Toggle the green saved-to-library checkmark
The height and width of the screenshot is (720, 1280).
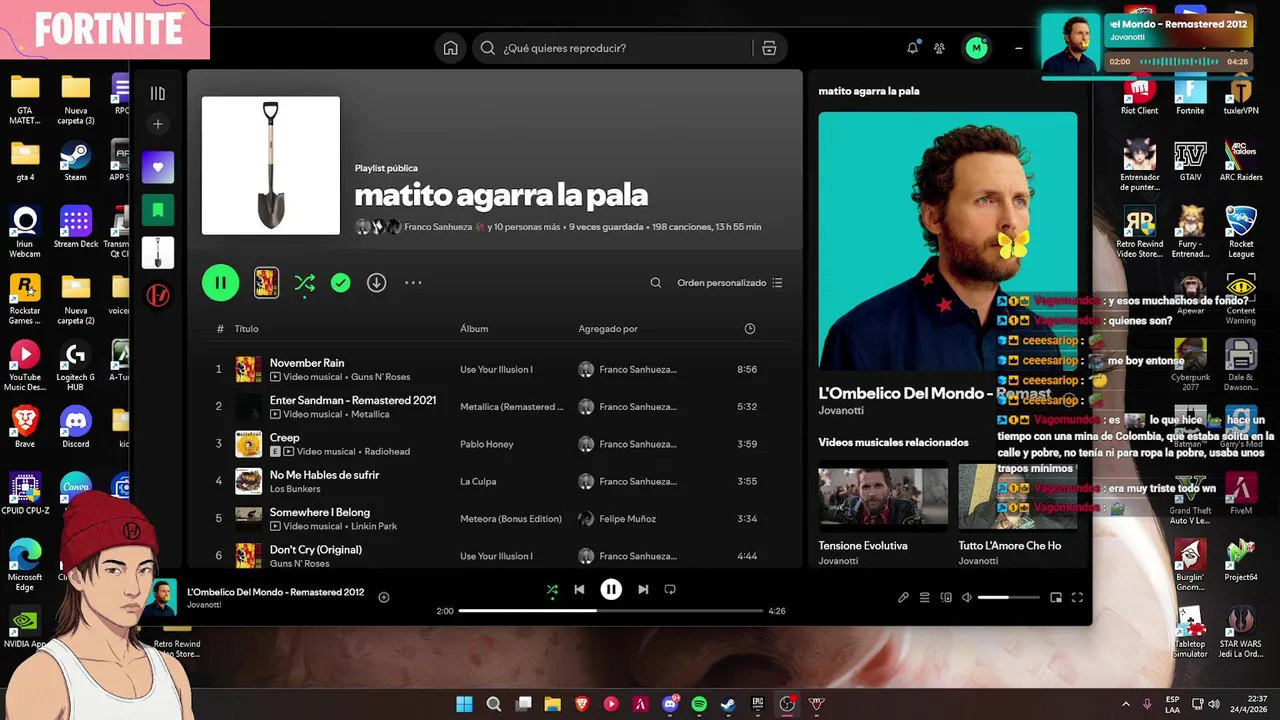pyautogui.click(x=341, y=283)
